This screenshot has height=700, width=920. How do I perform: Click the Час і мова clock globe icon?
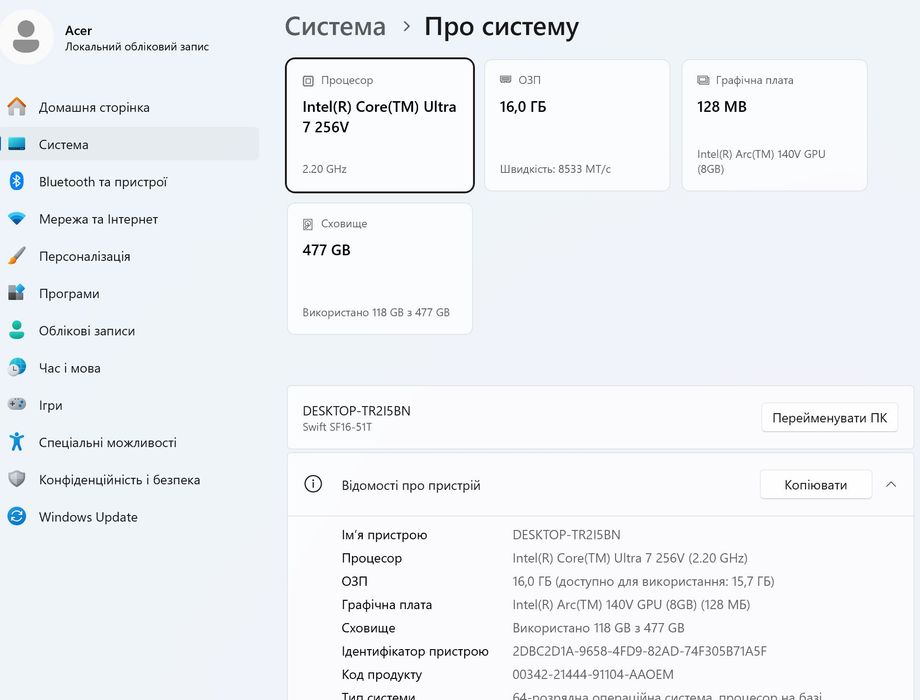pos(16,367)
